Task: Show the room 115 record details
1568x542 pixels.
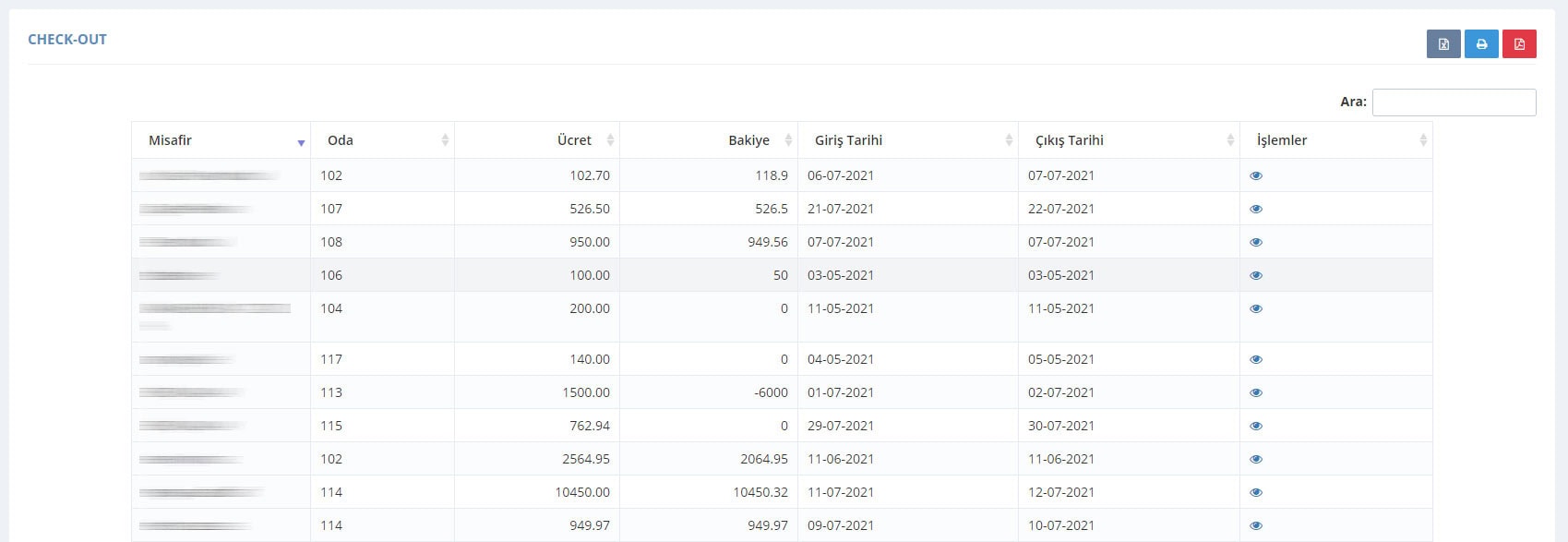Action: tap(1256, 426)
